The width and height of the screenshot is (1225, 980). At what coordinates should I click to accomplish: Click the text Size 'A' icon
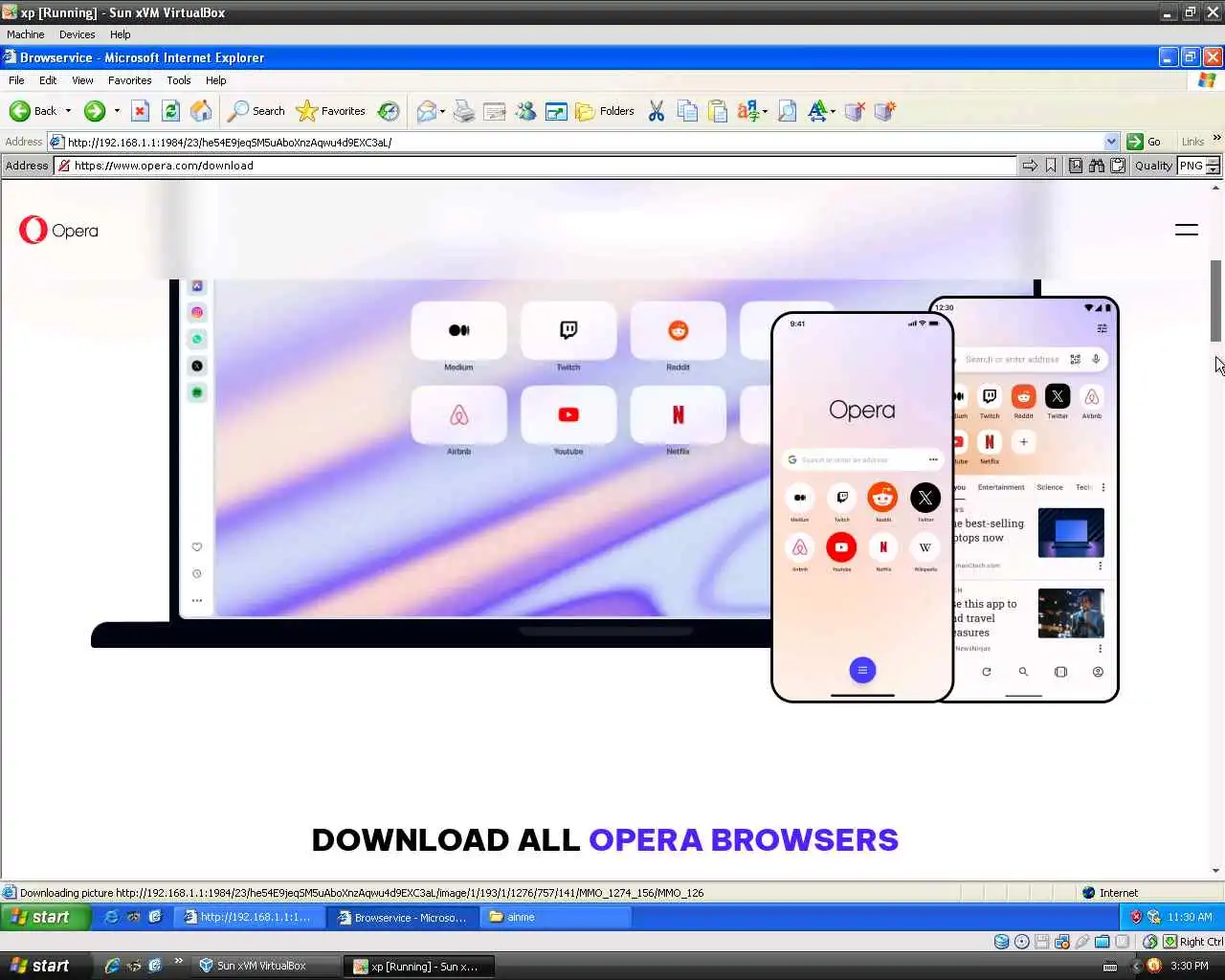coord(816,112)
